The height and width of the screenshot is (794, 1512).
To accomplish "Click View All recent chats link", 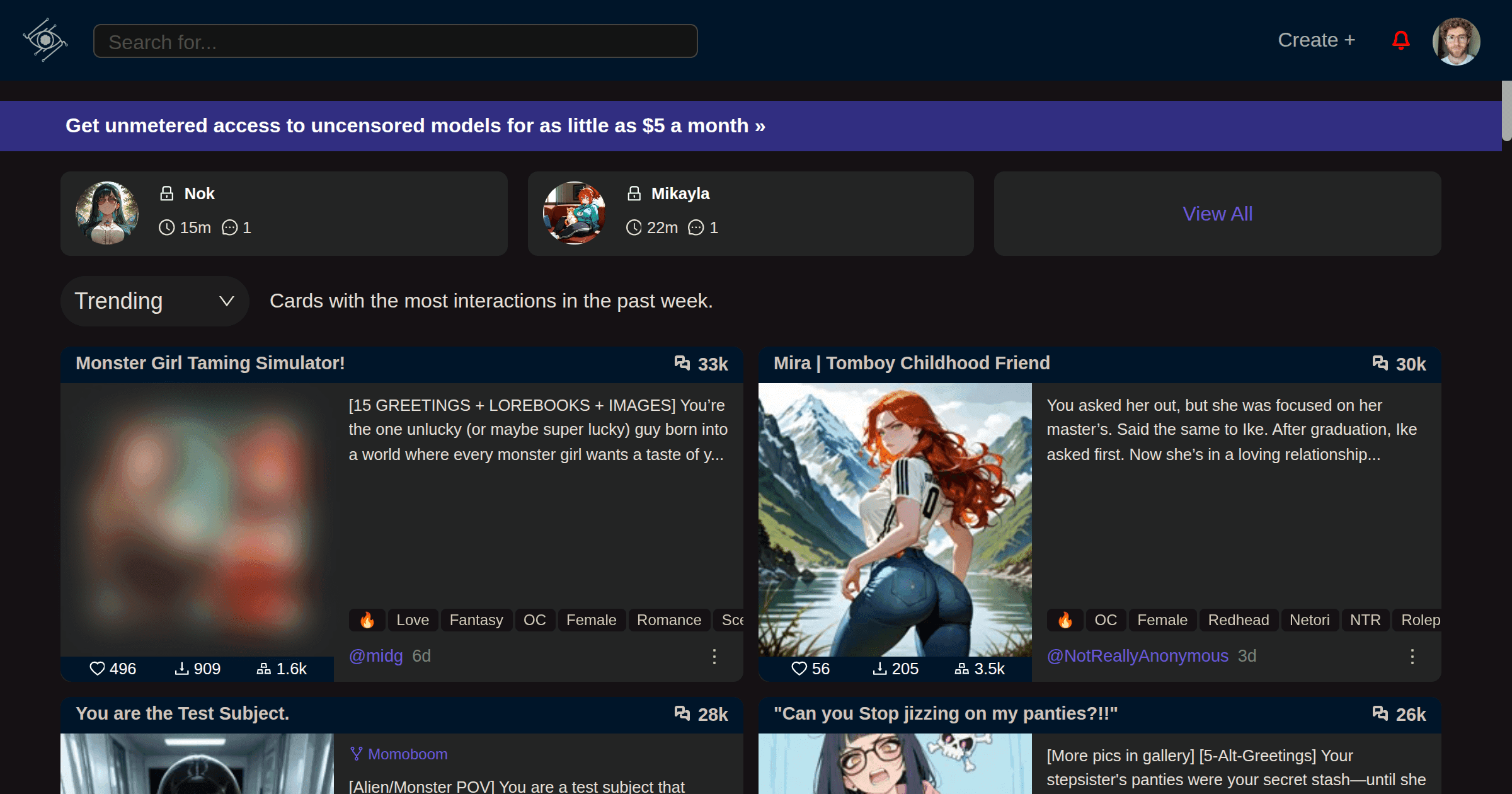I will pyautogui.click(x=1217, y=214).
